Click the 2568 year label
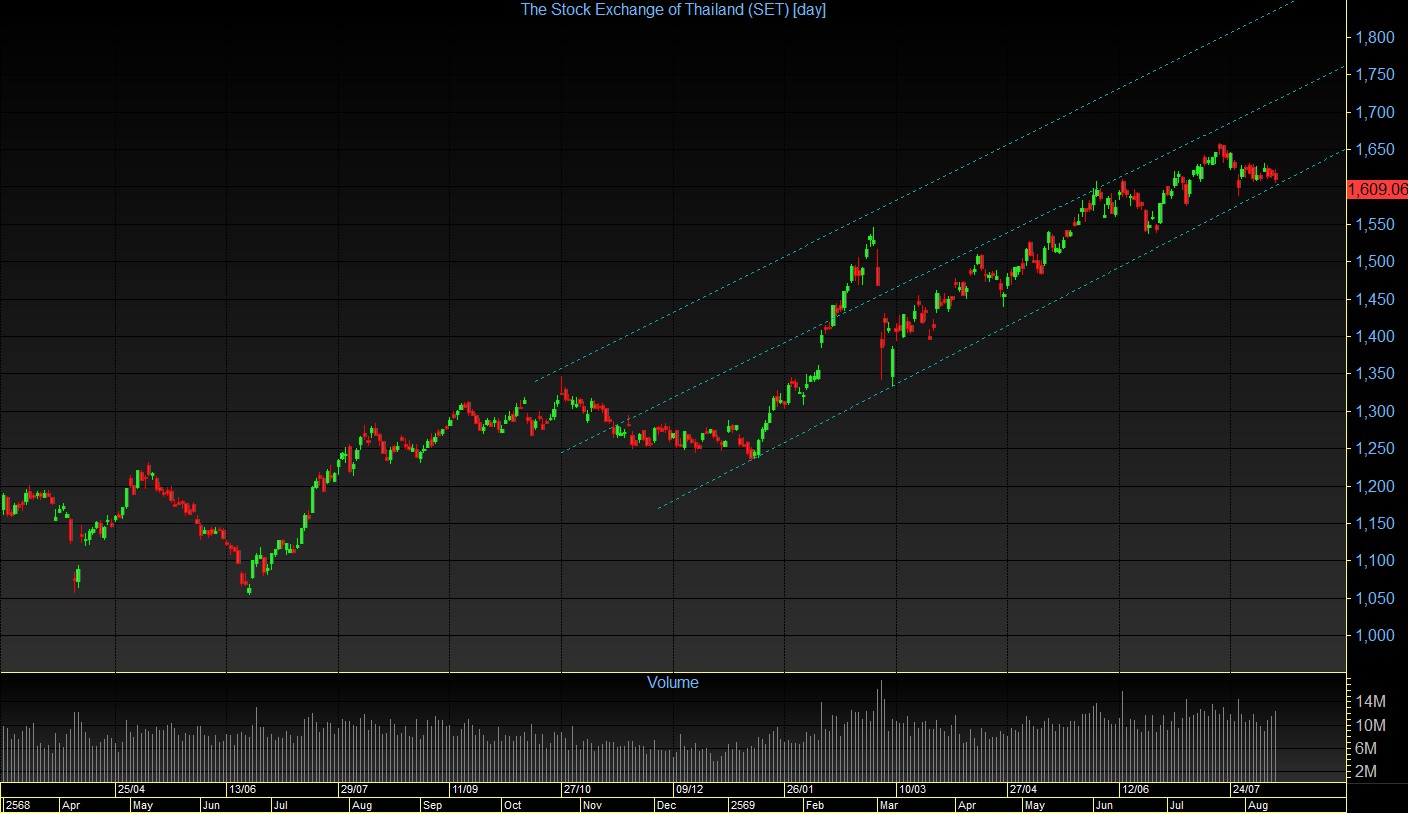The width and height of the screenshot is (1408, 813). tap(17, 805)
